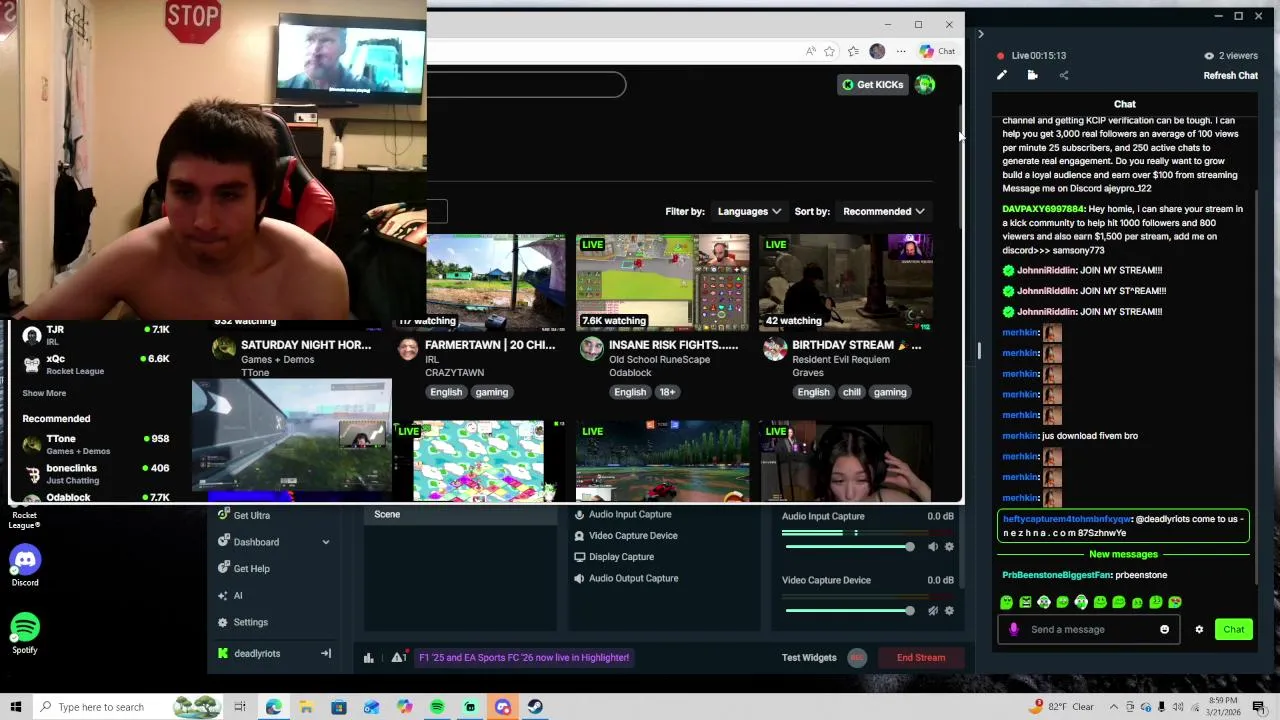Open boneclinks channel in Recommended list

95,473
